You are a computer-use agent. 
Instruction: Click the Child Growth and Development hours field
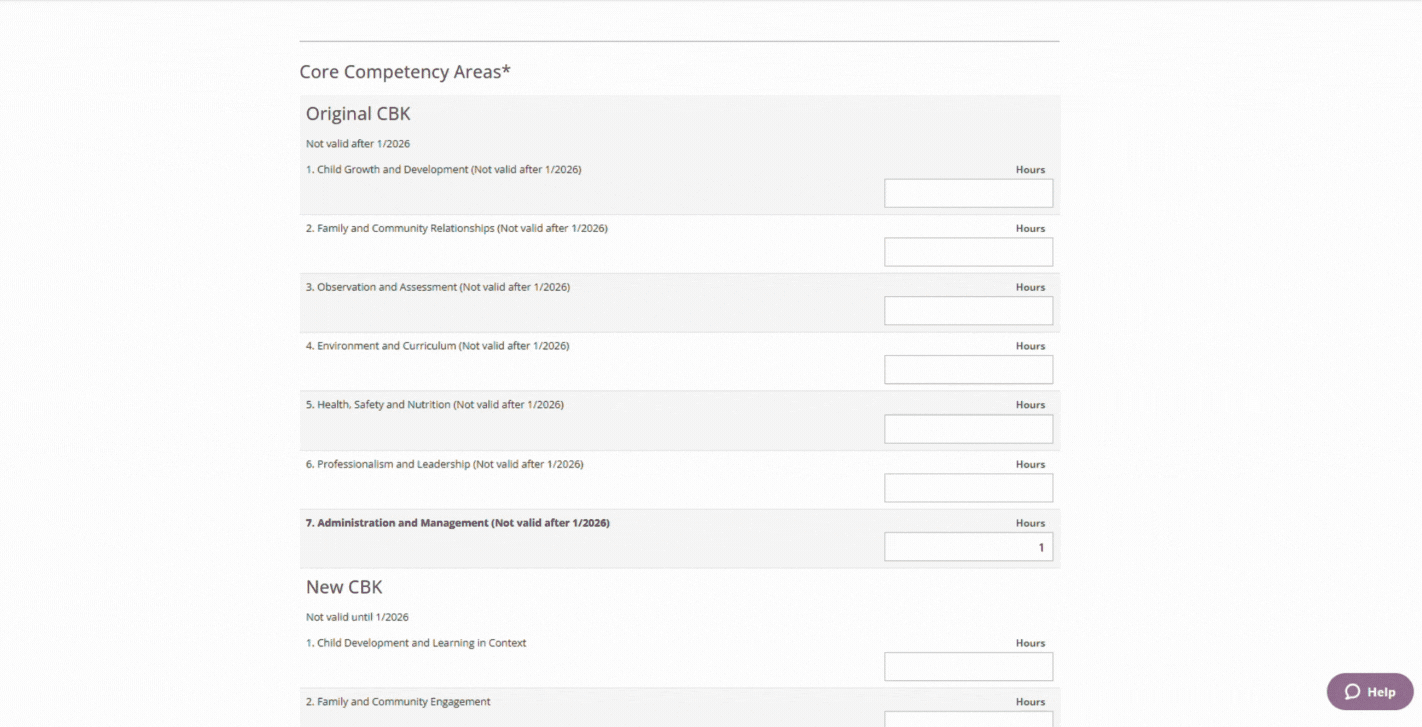(968, 193)
